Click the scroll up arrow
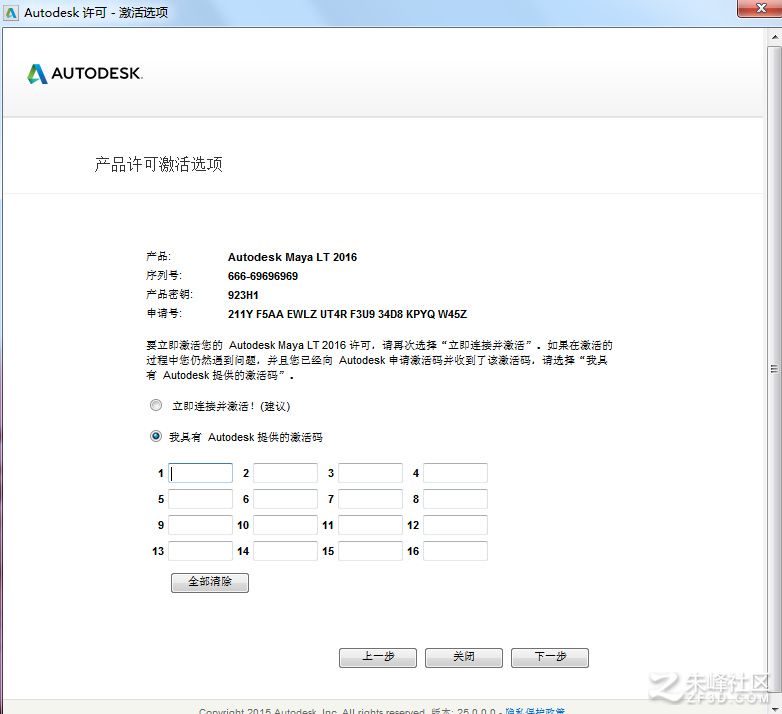 [x=775, y=37]
